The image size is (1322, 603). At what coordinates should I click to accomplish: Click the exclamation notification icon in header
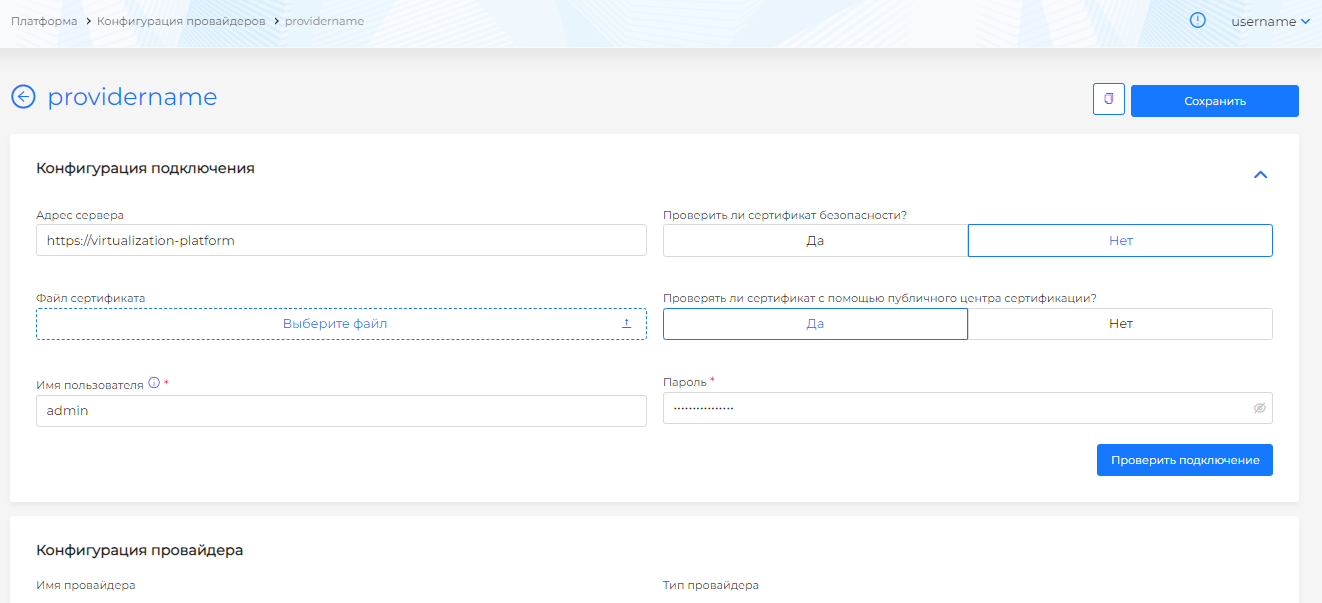pyautogui.click(x=1198, y=20)
